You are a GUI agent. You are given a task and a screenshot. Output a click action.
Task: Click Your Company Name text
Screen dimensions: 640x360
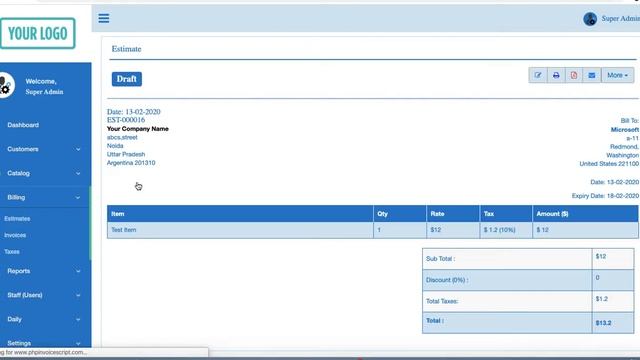[x=138, y=129]
